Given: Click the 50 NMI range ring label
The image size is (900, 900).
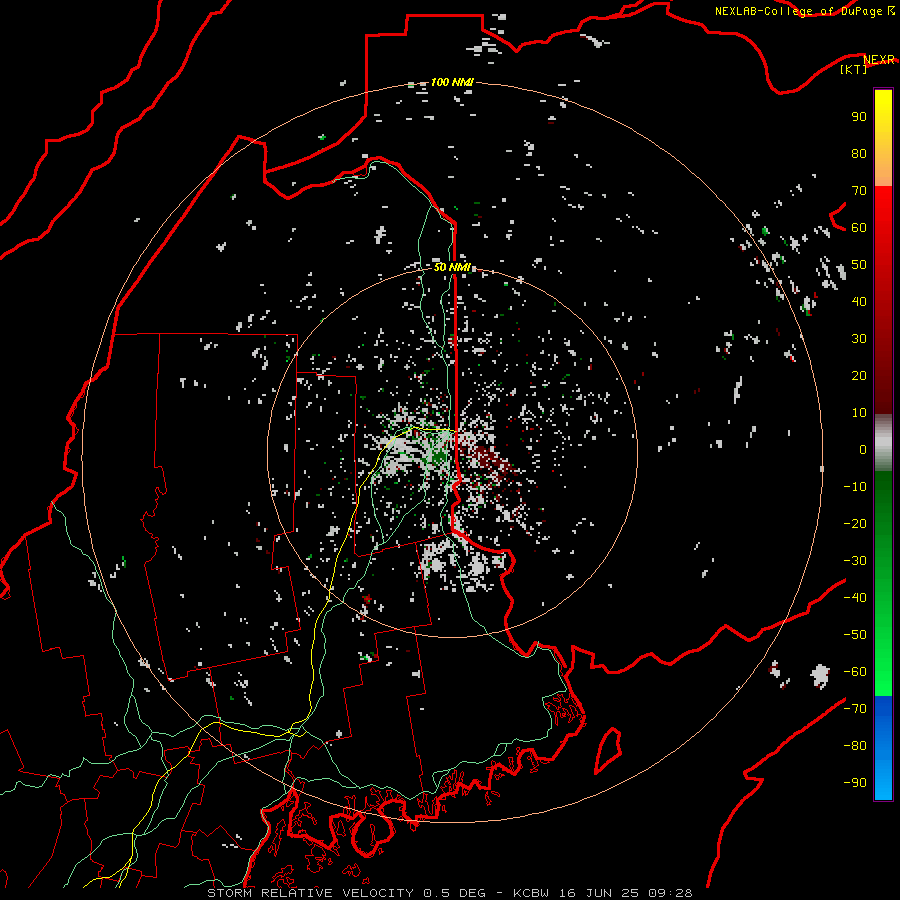Looking at the screenshot, I should pyautogui.click(x=452, y=267).
